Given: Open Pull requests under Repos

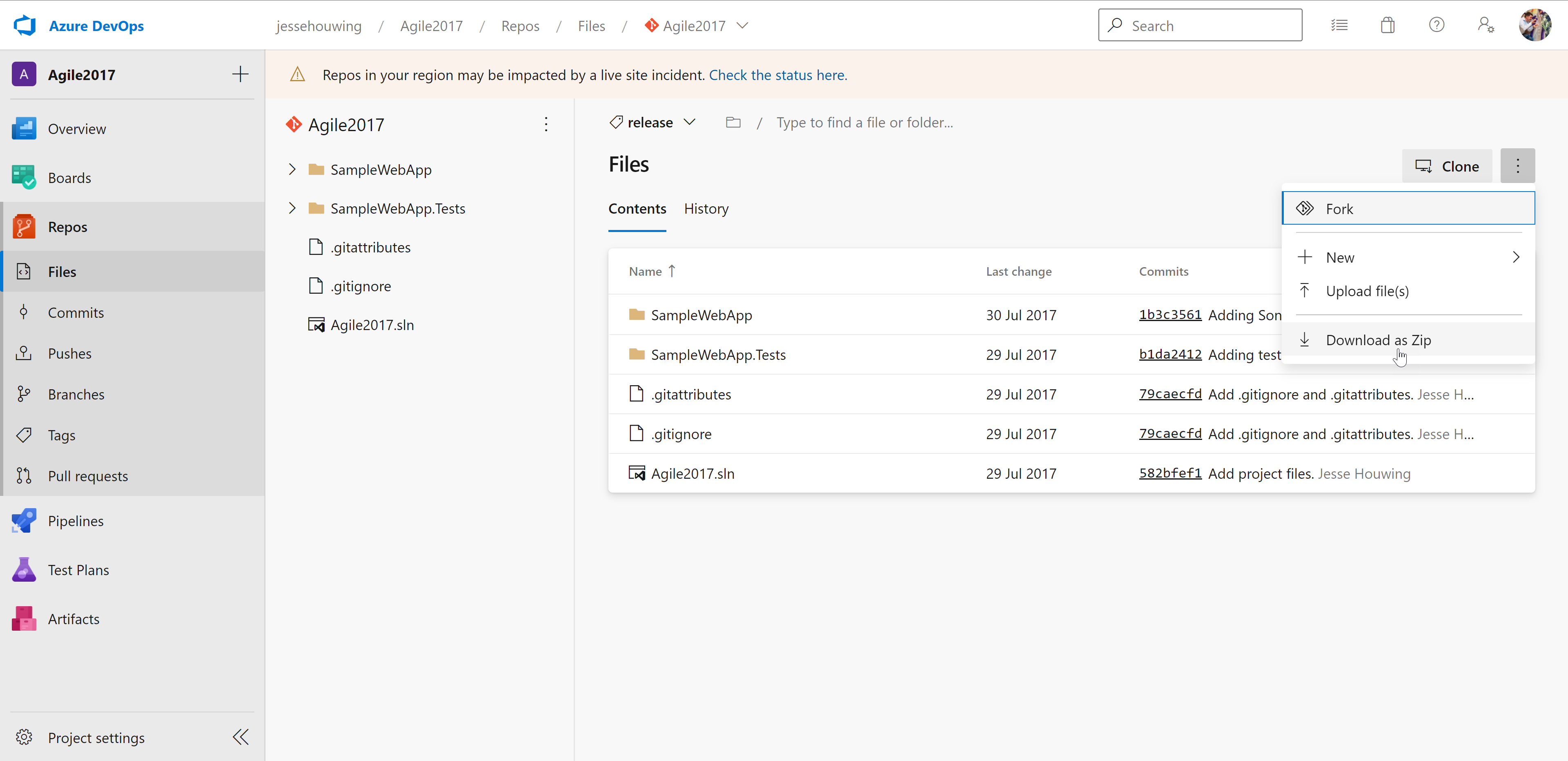Looking at the screenshot, I should [x=133, y=475].
